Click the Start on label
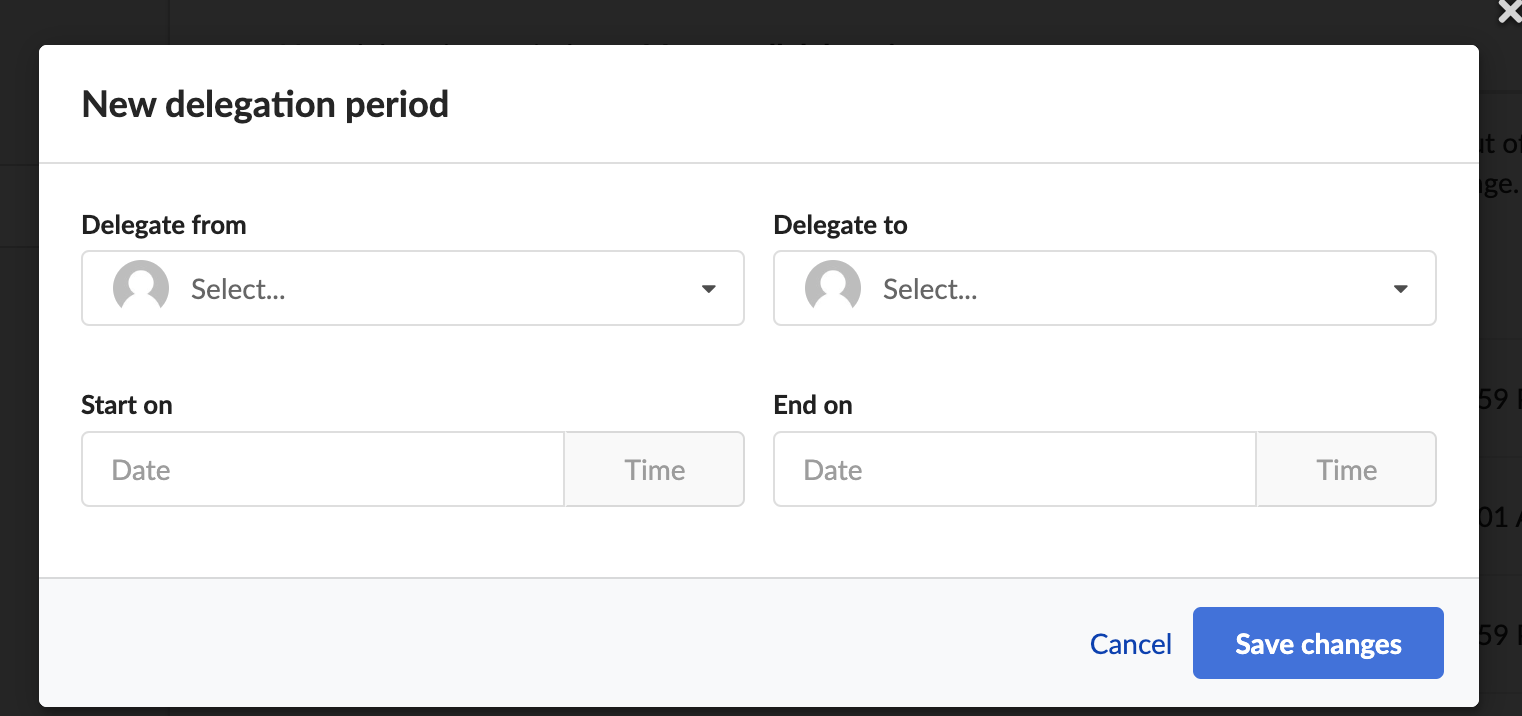This screenshot has width=1522, height=716. 127,405
